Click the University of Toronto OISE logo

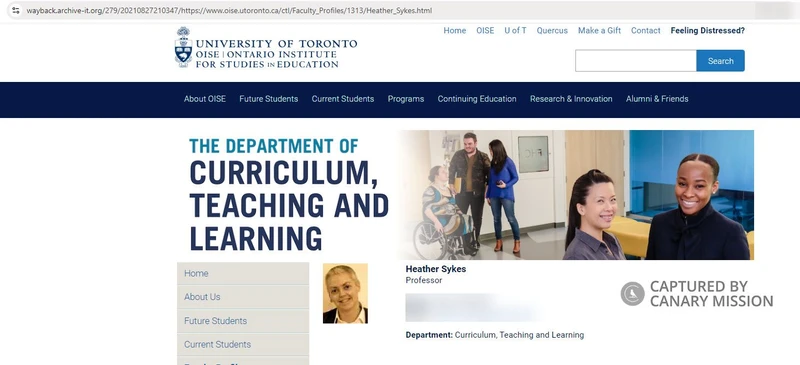(x=265, y=47)
